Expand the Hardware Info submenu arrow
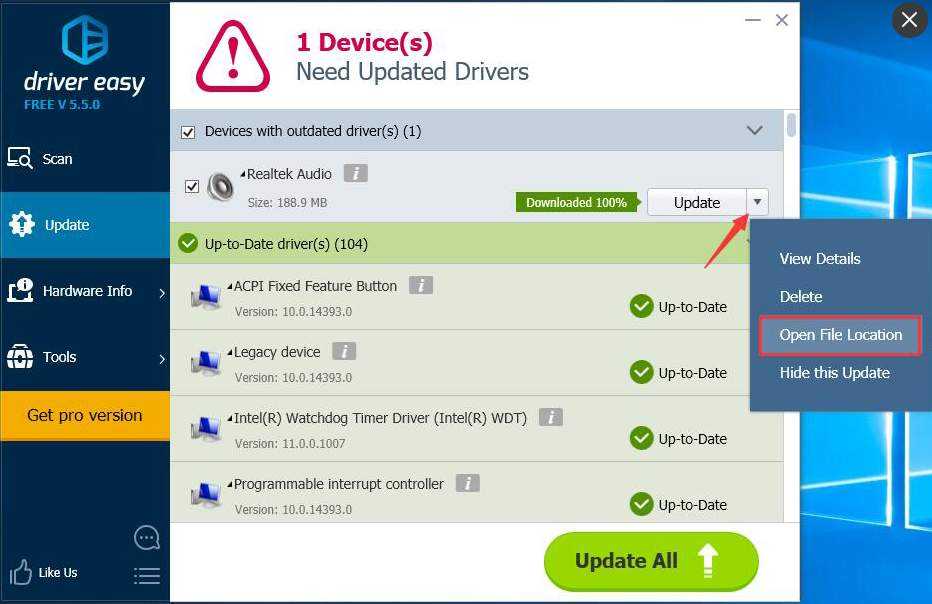Image resolution: width=932 pixels, height=604 pixels. pyautogui.click(x=162, y=292)
